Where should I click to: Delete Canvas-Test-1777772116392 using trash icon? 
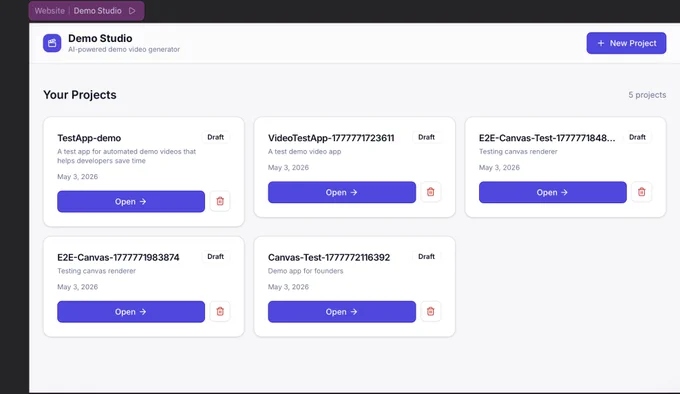[431, 311]
